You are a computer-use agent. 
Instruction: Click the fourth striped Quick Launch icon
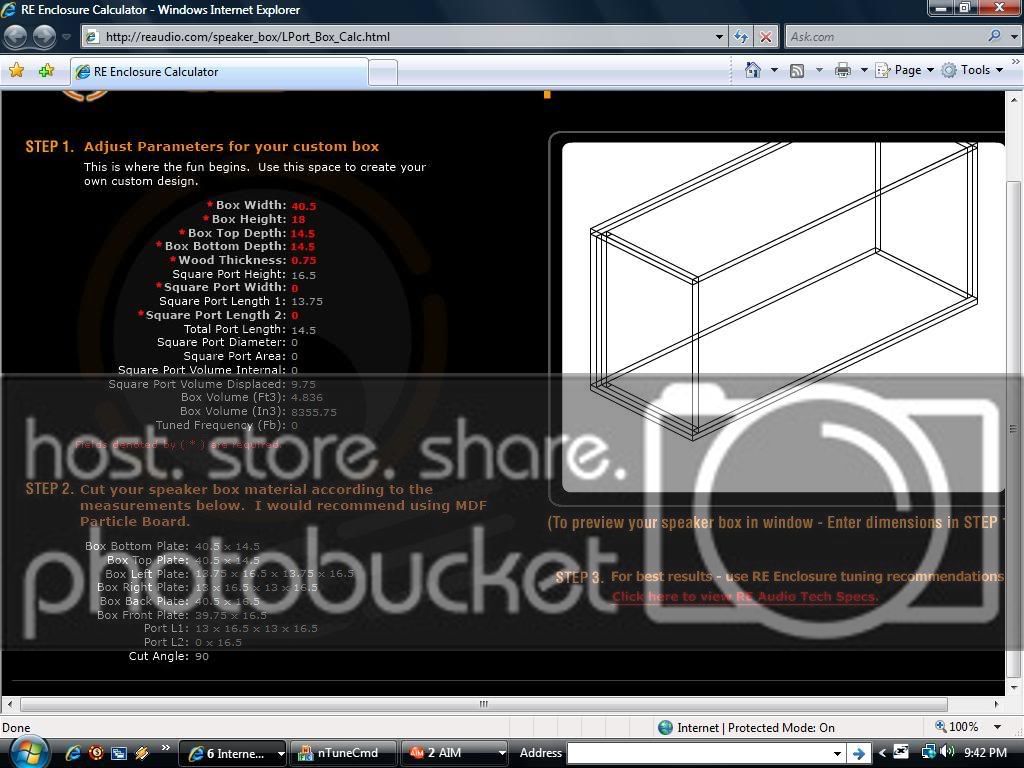[142, 753]
